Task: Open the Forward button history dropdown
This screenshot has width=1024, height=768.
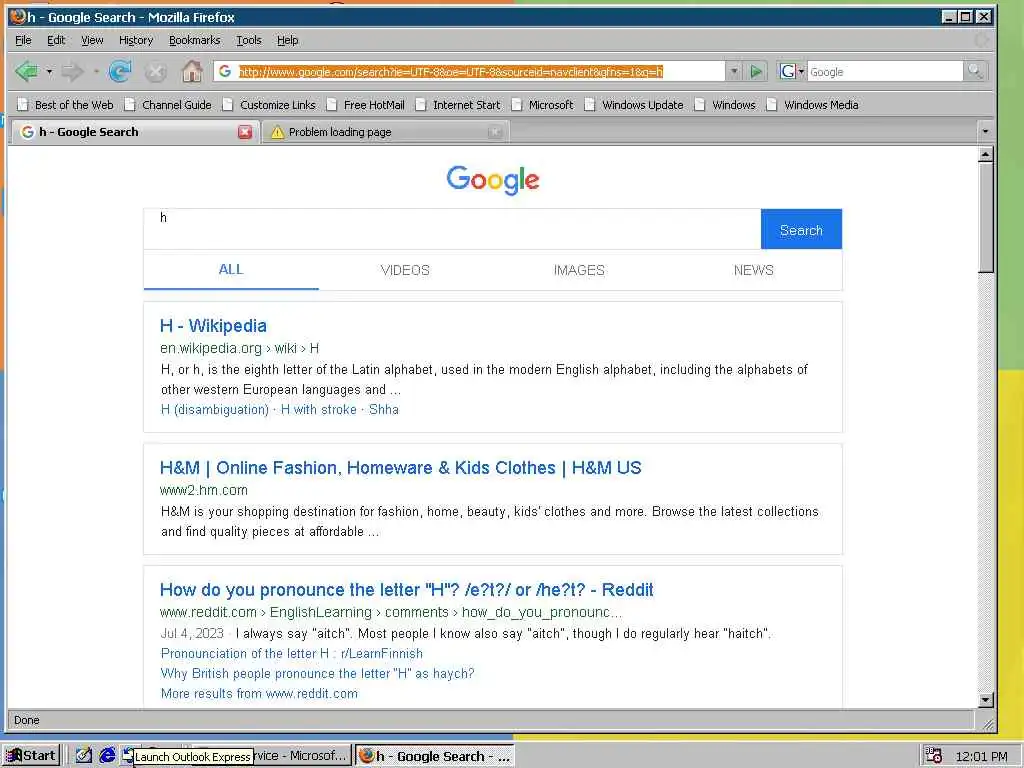Action: point(96,71)
